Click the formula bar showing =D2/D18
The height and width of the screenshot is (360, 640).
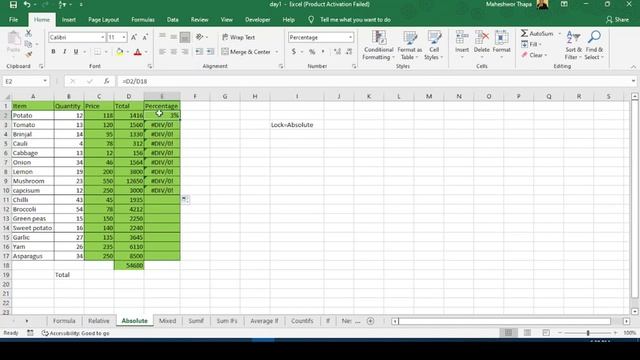coord(376,81)
